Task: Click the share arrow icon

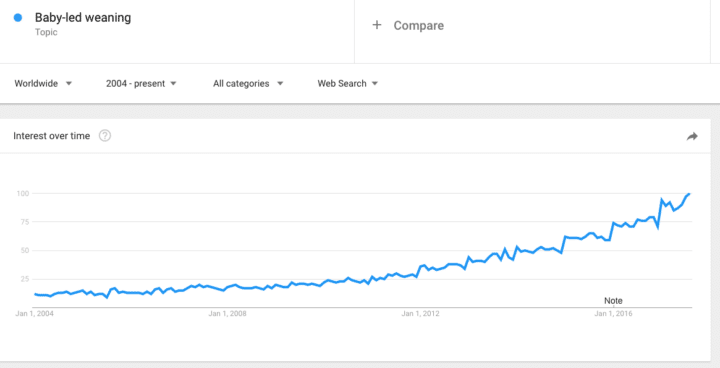Action: click(692, 136)
